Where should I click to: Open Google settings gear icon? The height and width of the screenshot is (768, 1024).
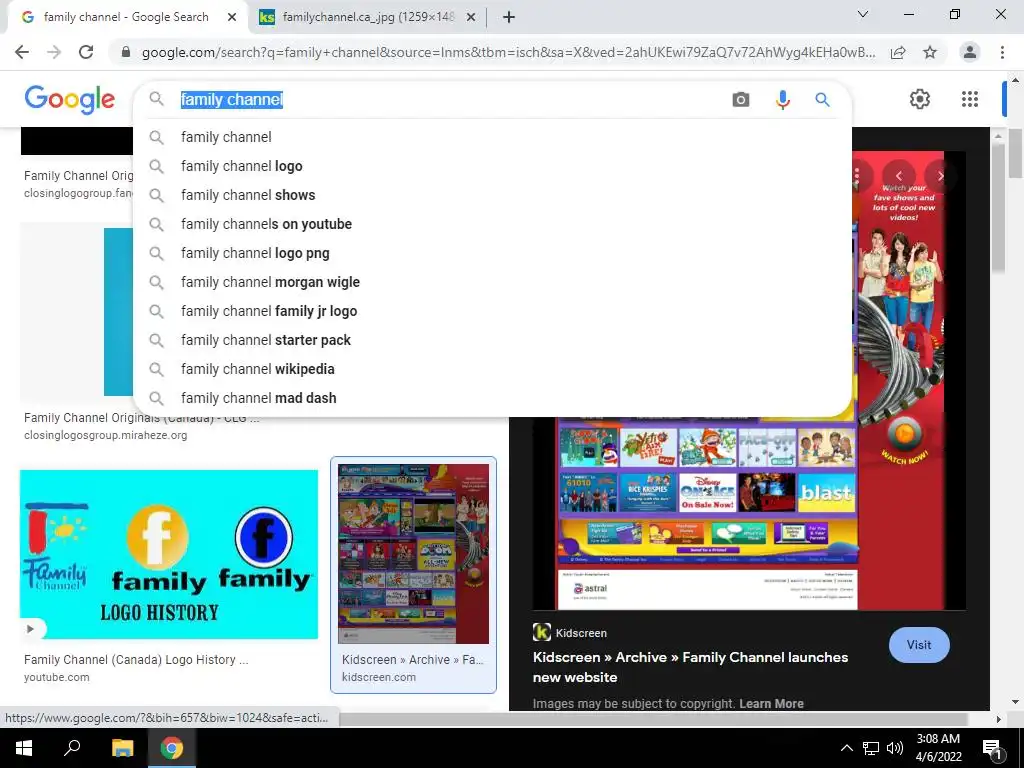(920, 99)
